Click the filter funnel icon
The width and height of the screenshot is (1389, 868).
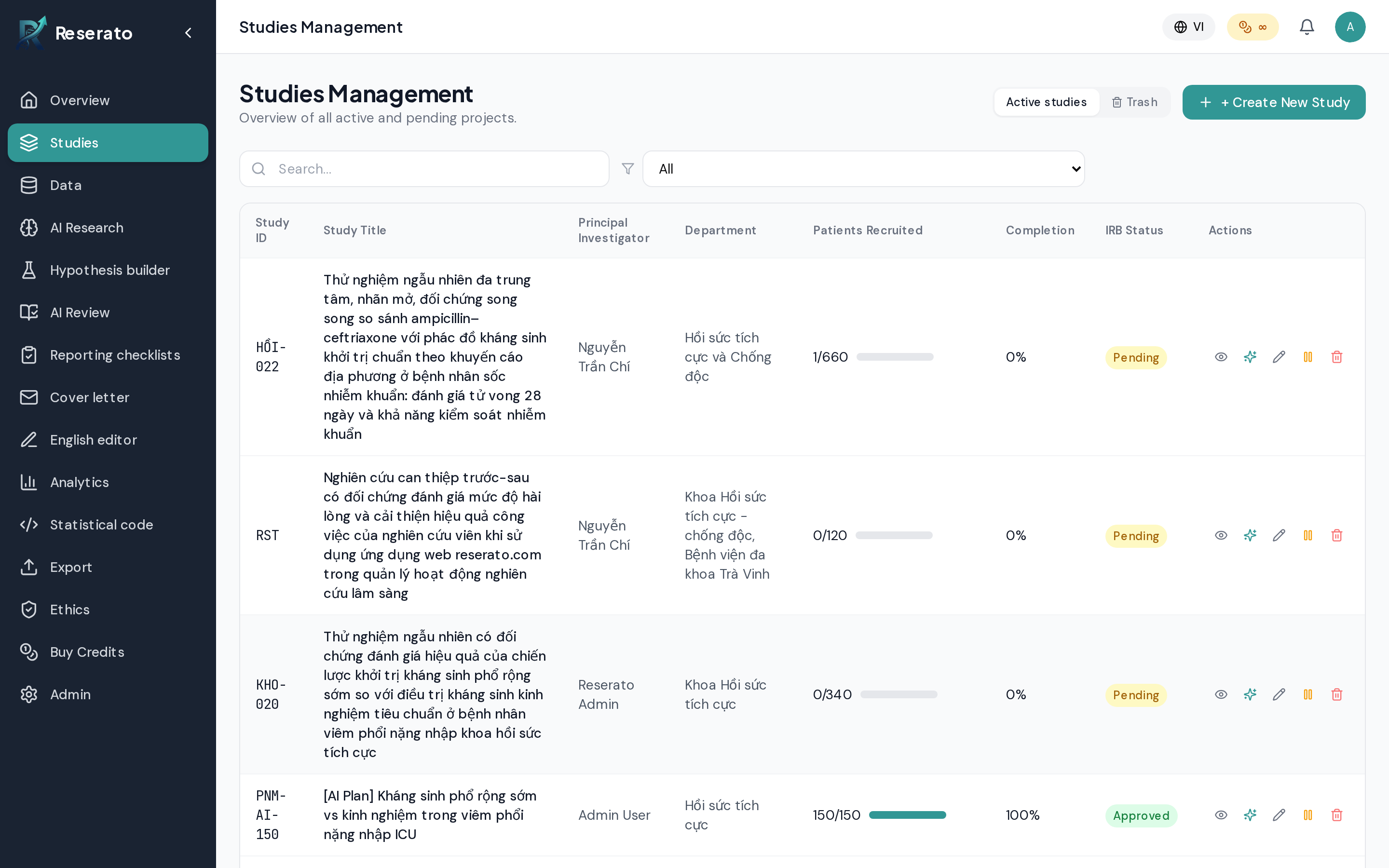click(x=628, y=169)
